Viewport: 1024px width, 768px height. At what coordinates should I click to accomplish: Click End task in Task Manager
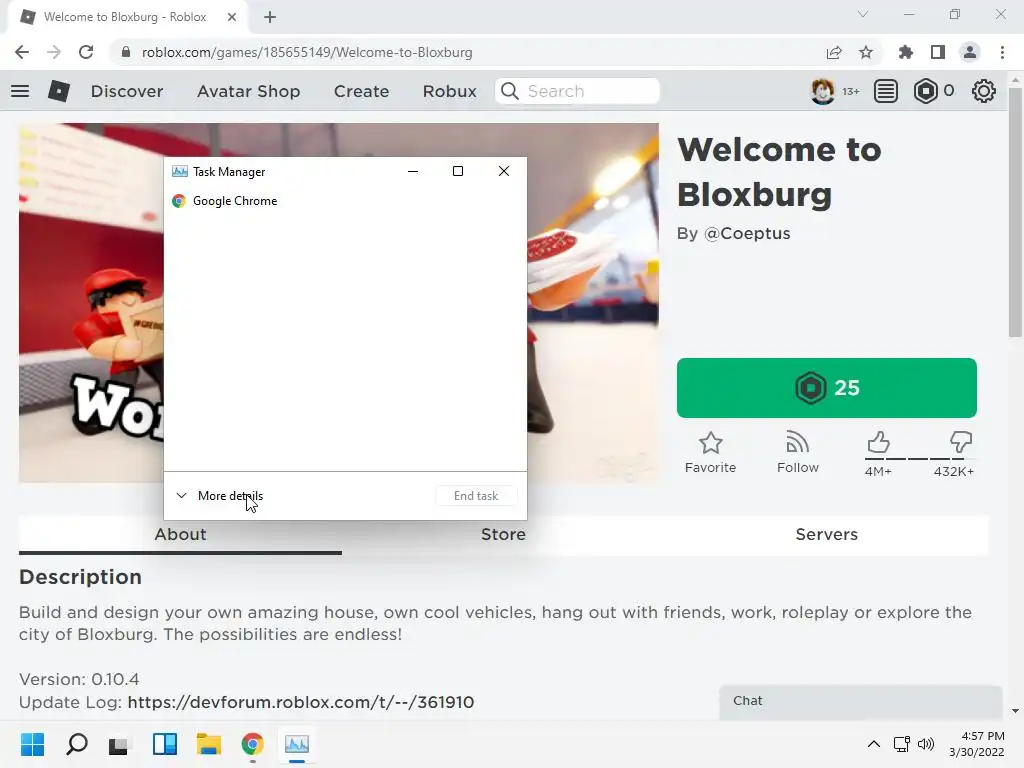click(x=476, y=496)
